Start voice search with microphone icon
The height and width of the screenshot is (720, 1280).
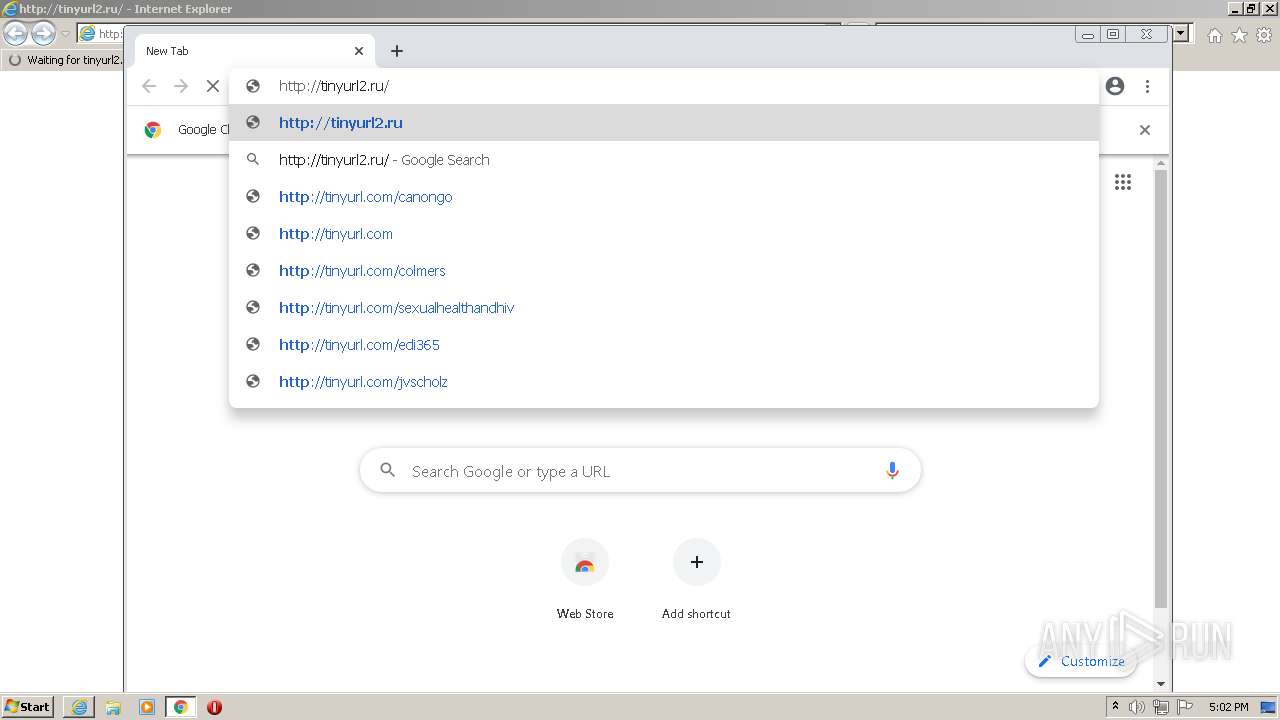coord(892,471)
